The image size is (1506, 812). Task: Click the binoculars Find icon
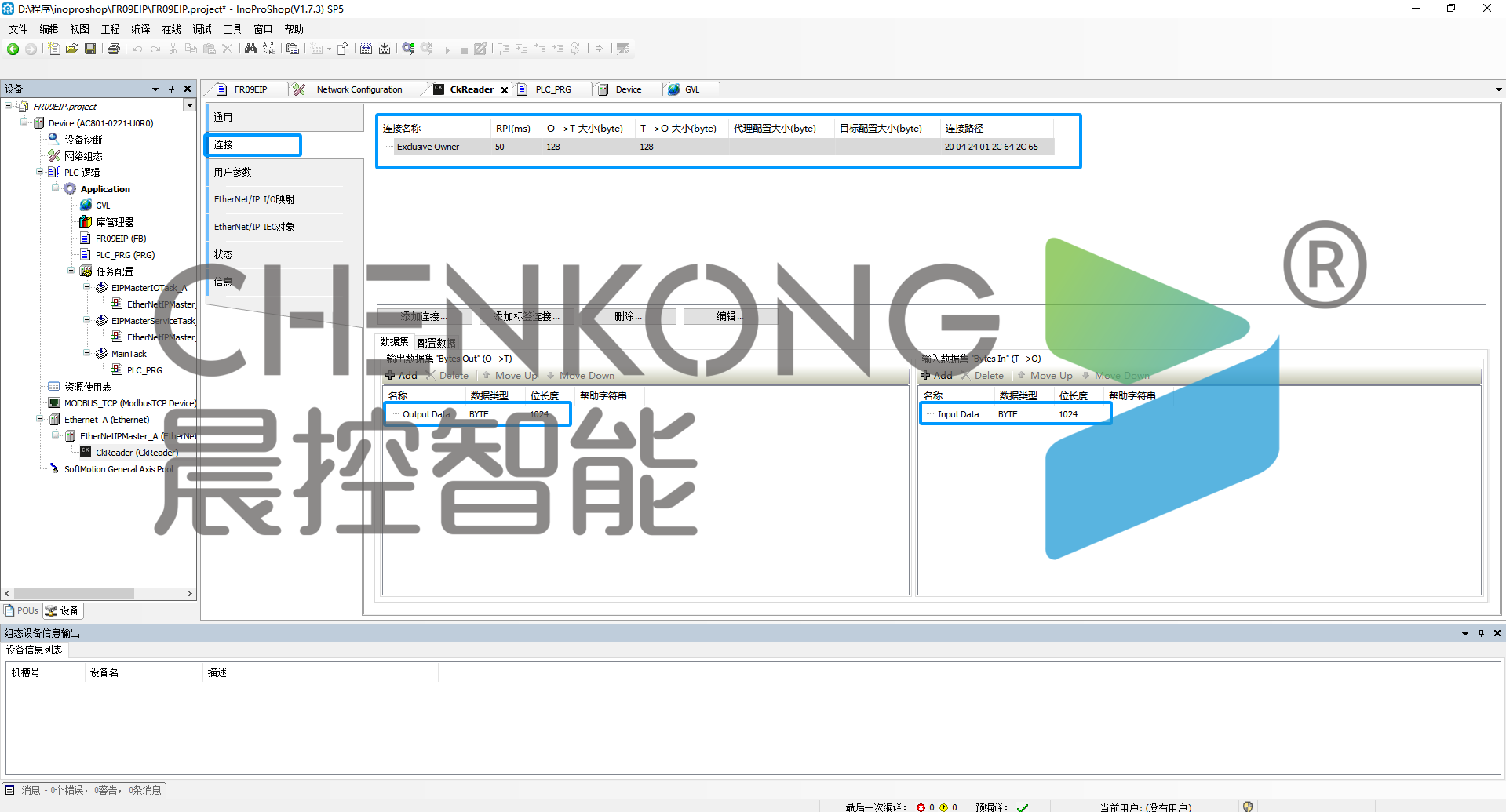(250, 49)
